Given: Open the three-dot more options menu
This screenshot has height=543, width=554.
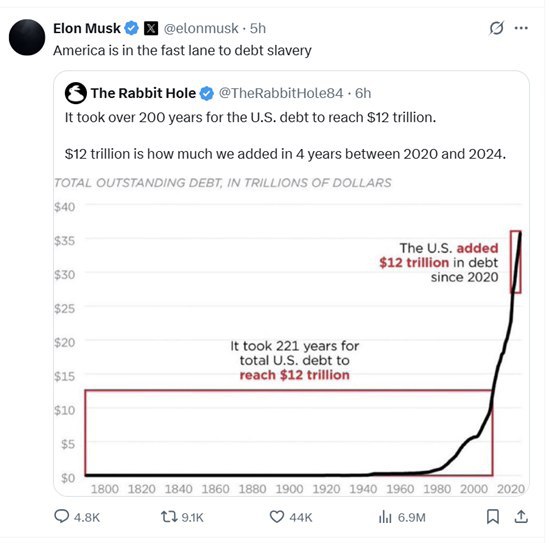Looking at the screenshot, I should click(521, 28).
